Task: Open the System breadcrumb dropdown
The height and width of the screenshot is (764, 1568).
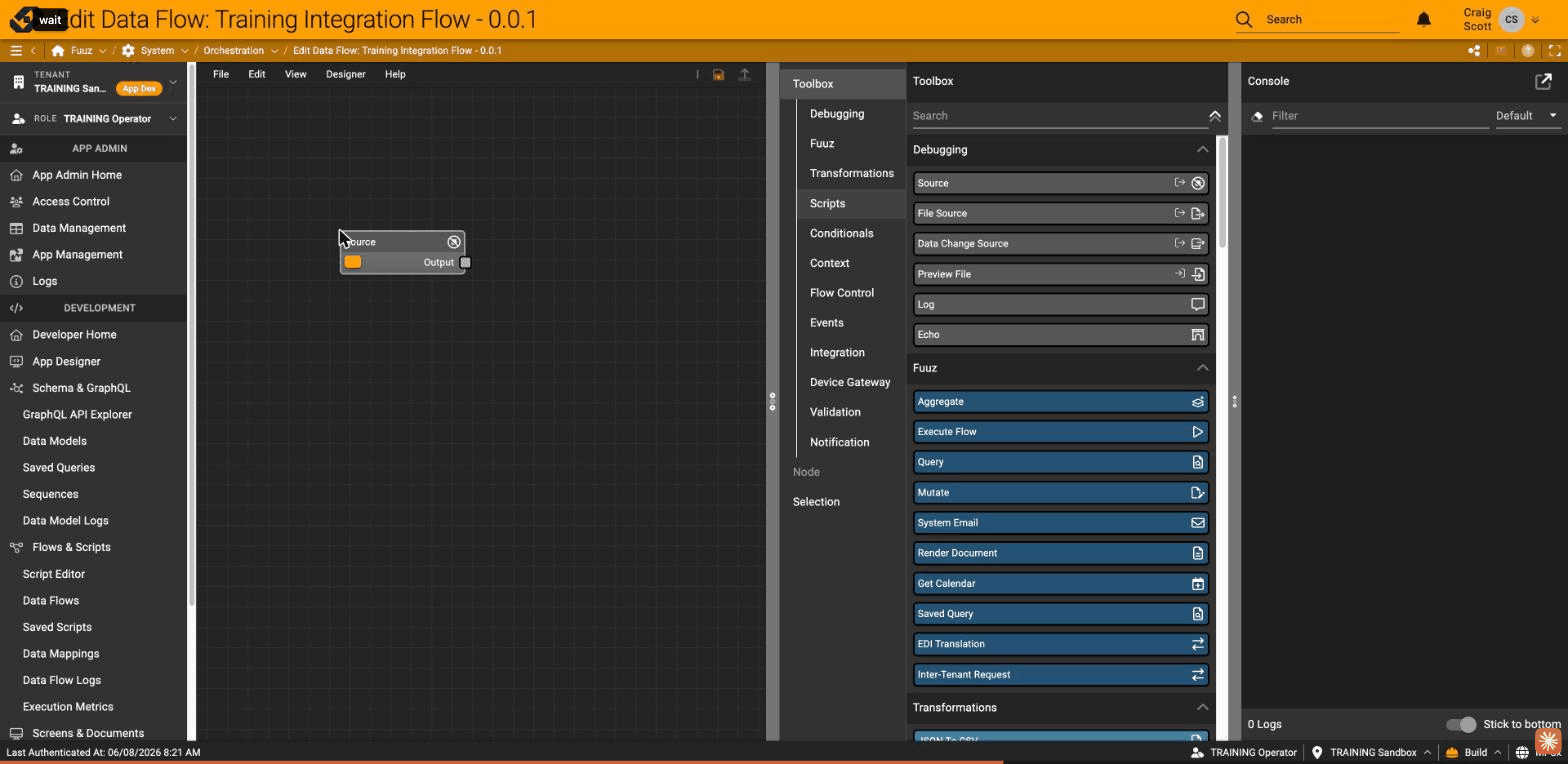Action: (x=184, y=51)
